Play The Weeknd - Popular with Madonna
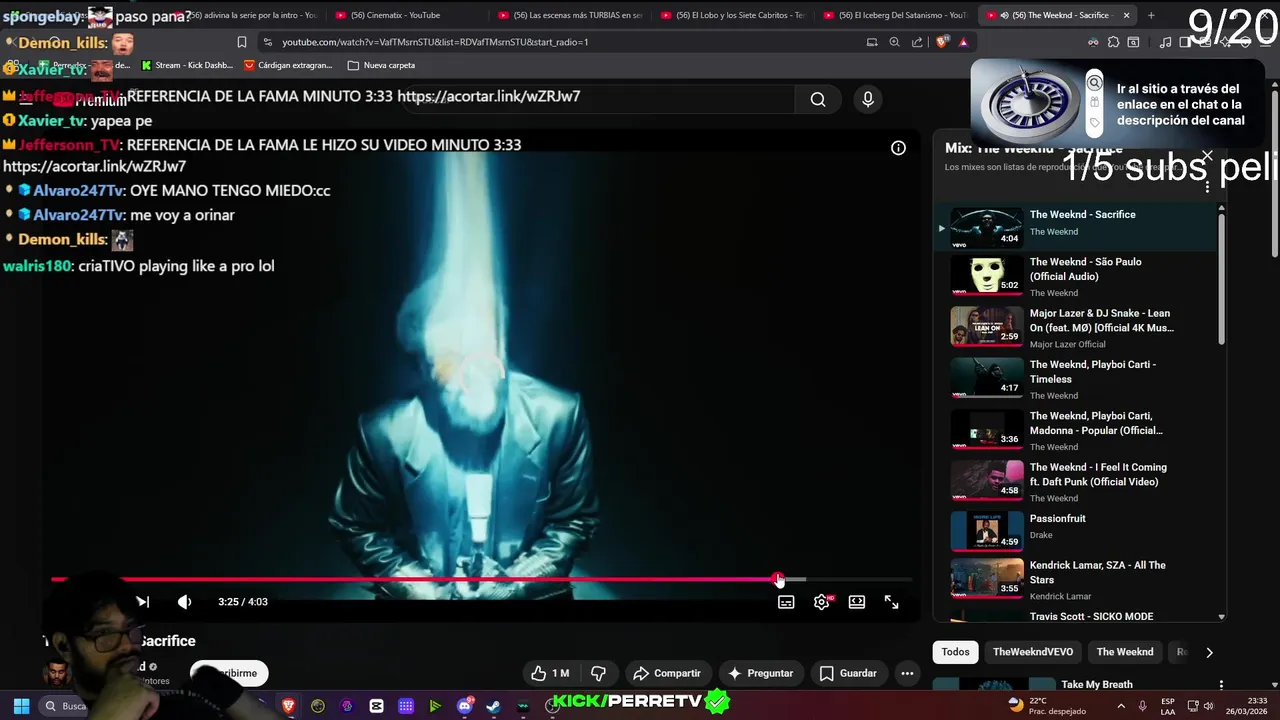 tap(1075, 431)
